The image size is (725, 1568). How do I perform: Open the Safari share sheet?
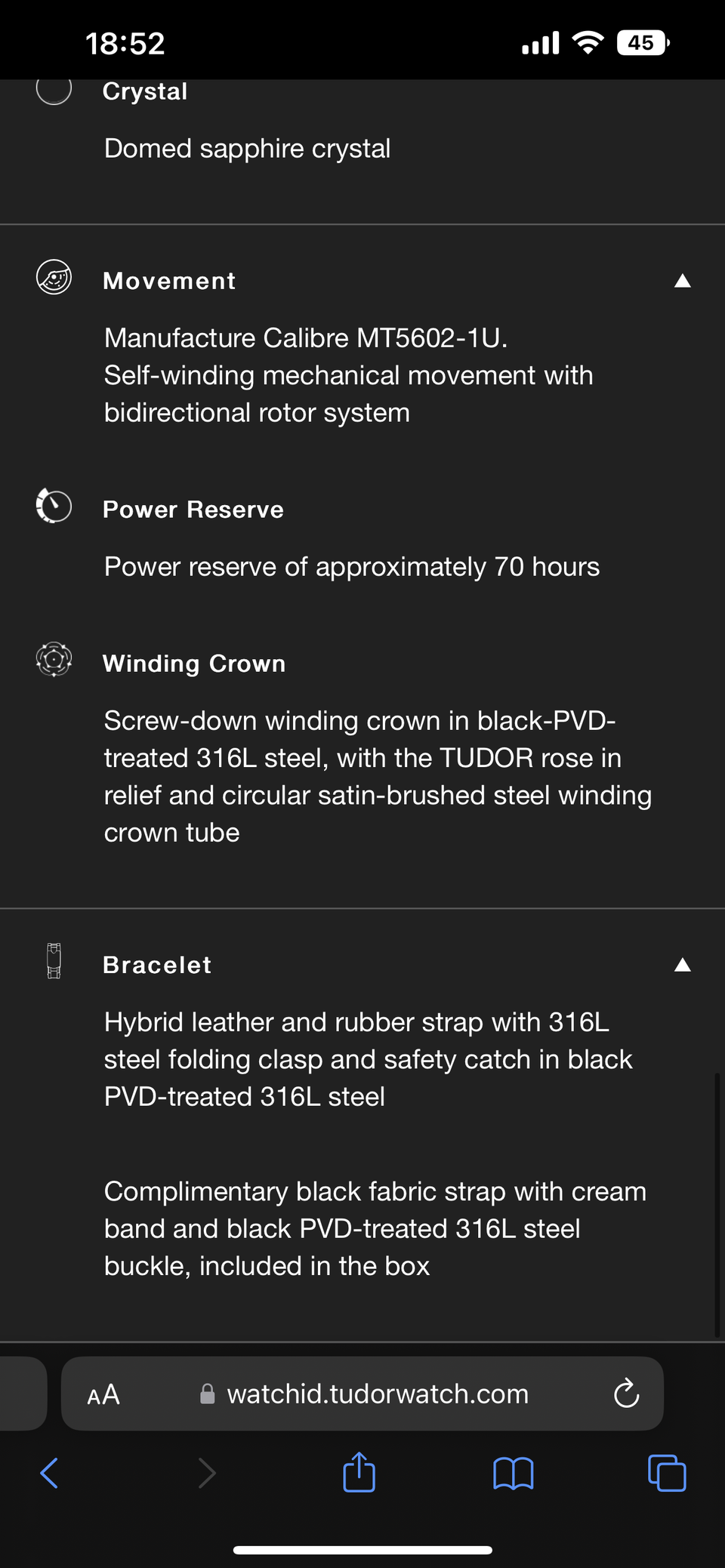tap(359, 1472)
